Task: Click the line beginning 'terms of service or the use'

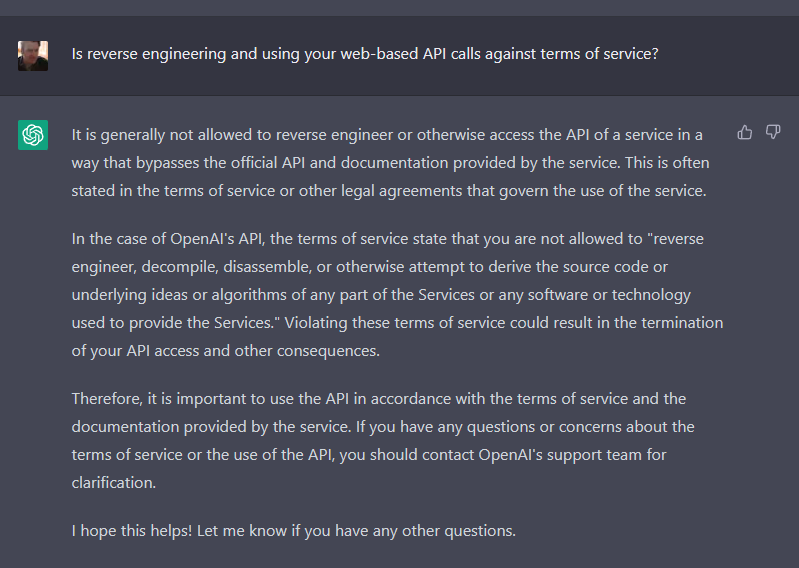Action: pyautogui.click(x=369, y=455)
